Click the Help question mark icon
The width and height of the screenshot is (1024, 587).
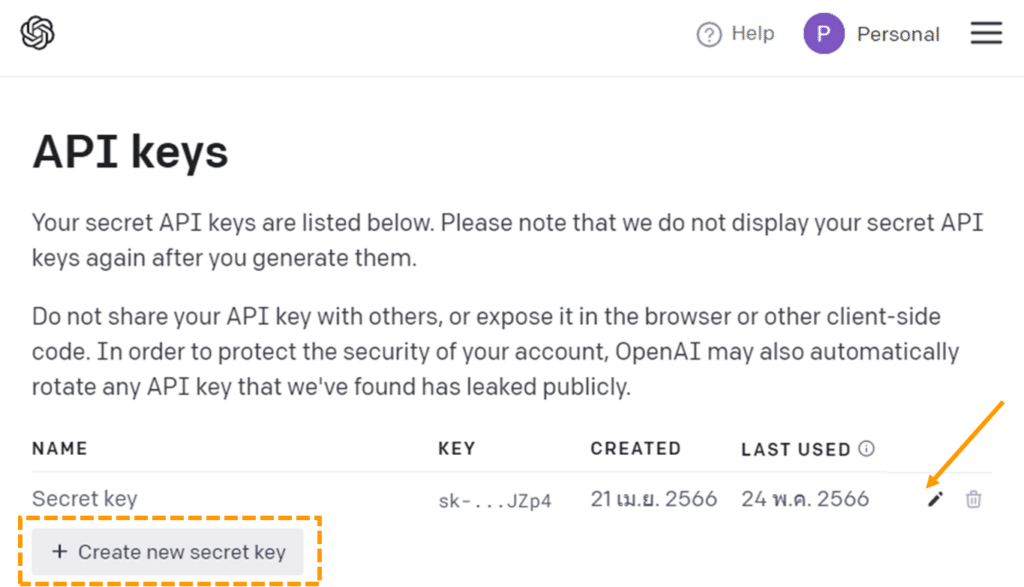pos(709,35)
